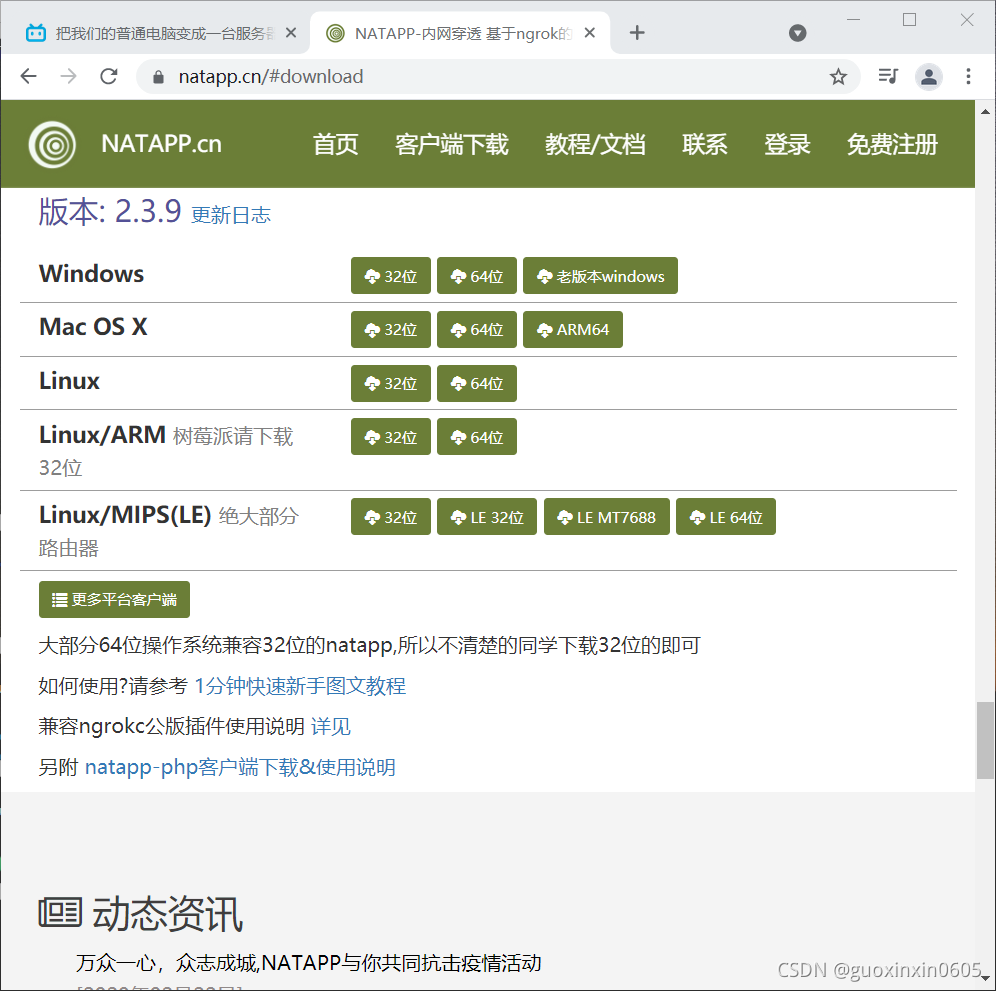This screenshot has width=996, height=991.
Task: Select the NATAPP-内网穿透 tab
Action: point(459,33)
